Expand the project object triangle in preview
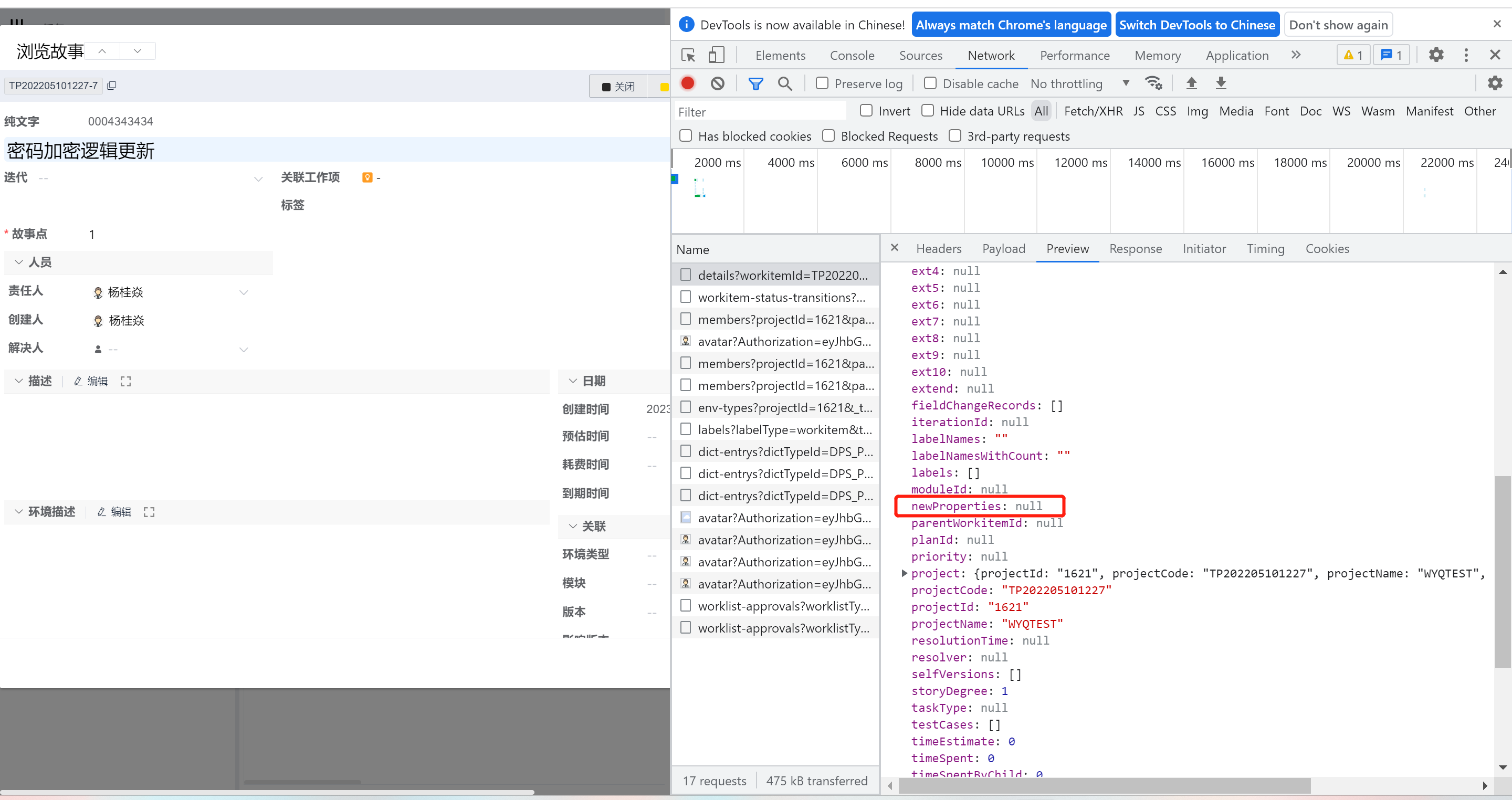The width and height of the screenshot is (1512, 800). pos(904,573)
